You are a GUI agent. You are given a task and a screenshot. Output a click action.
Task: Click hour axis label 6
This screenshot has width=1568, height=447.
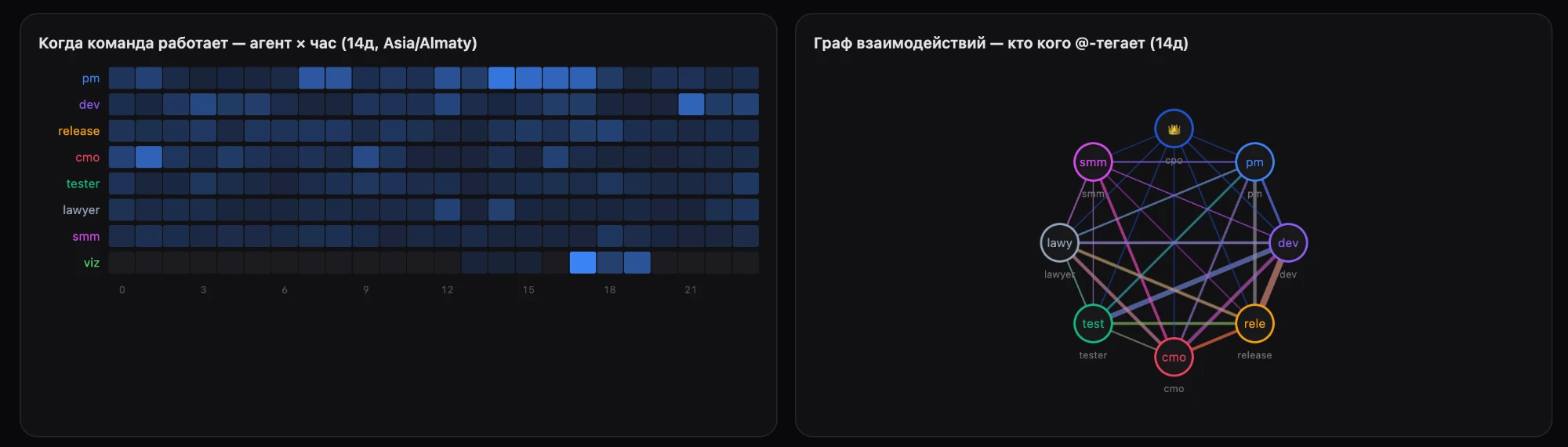point(285,290)
